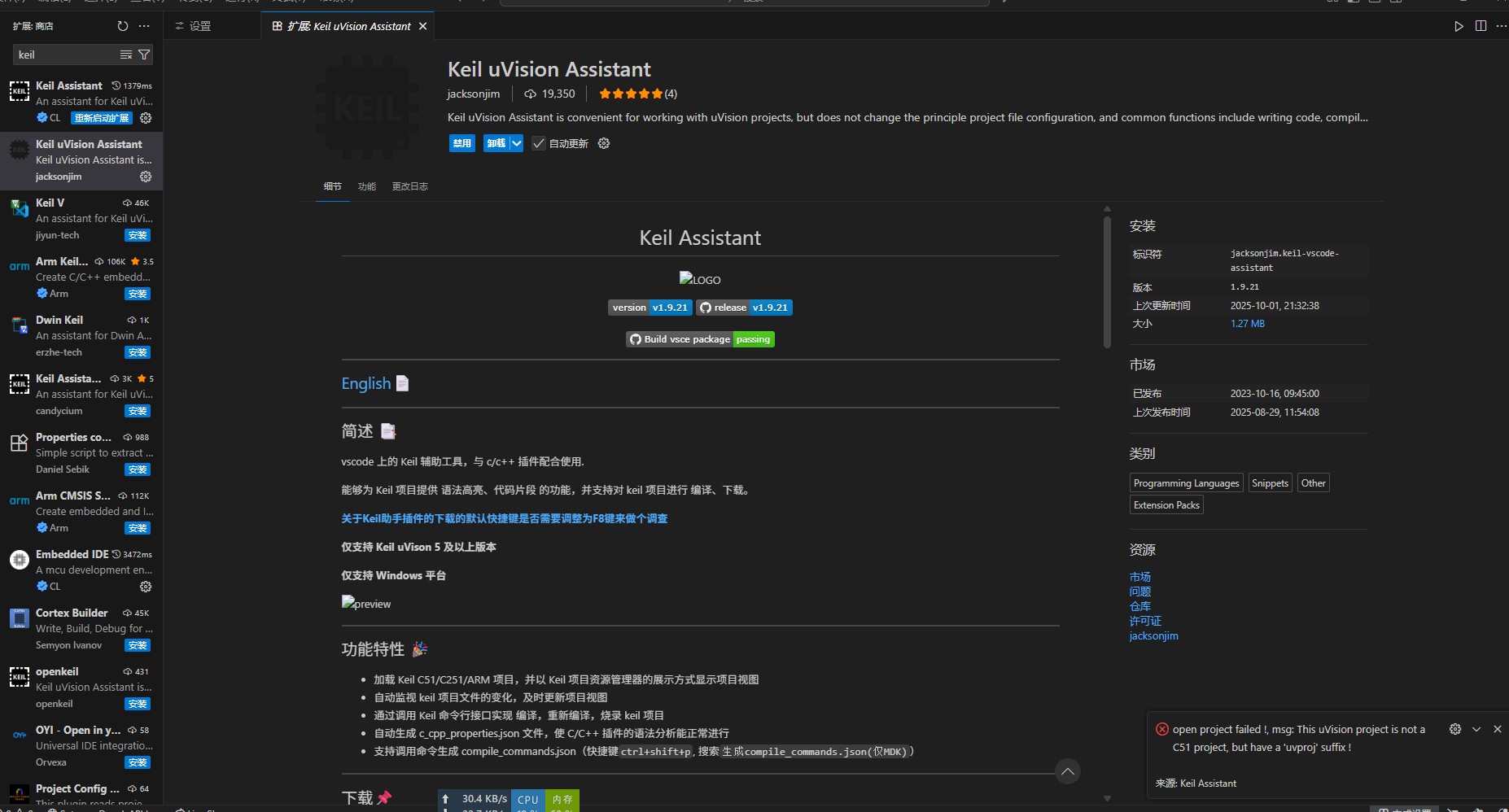1509x812 pixels.
Task: Click the settings gear next to 自动更新
Action: tap(602, 143)
